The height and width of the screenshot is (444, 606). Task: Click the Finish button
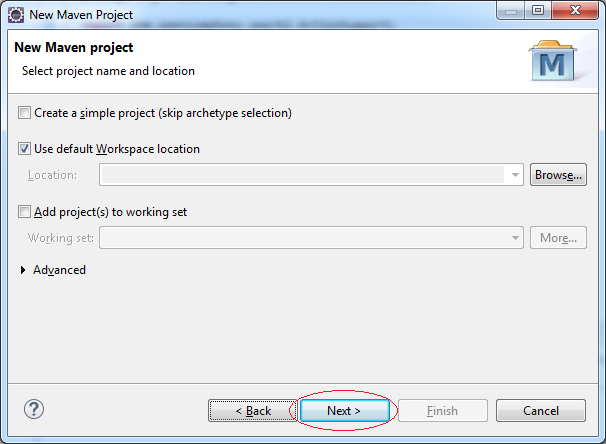(443, 410)
